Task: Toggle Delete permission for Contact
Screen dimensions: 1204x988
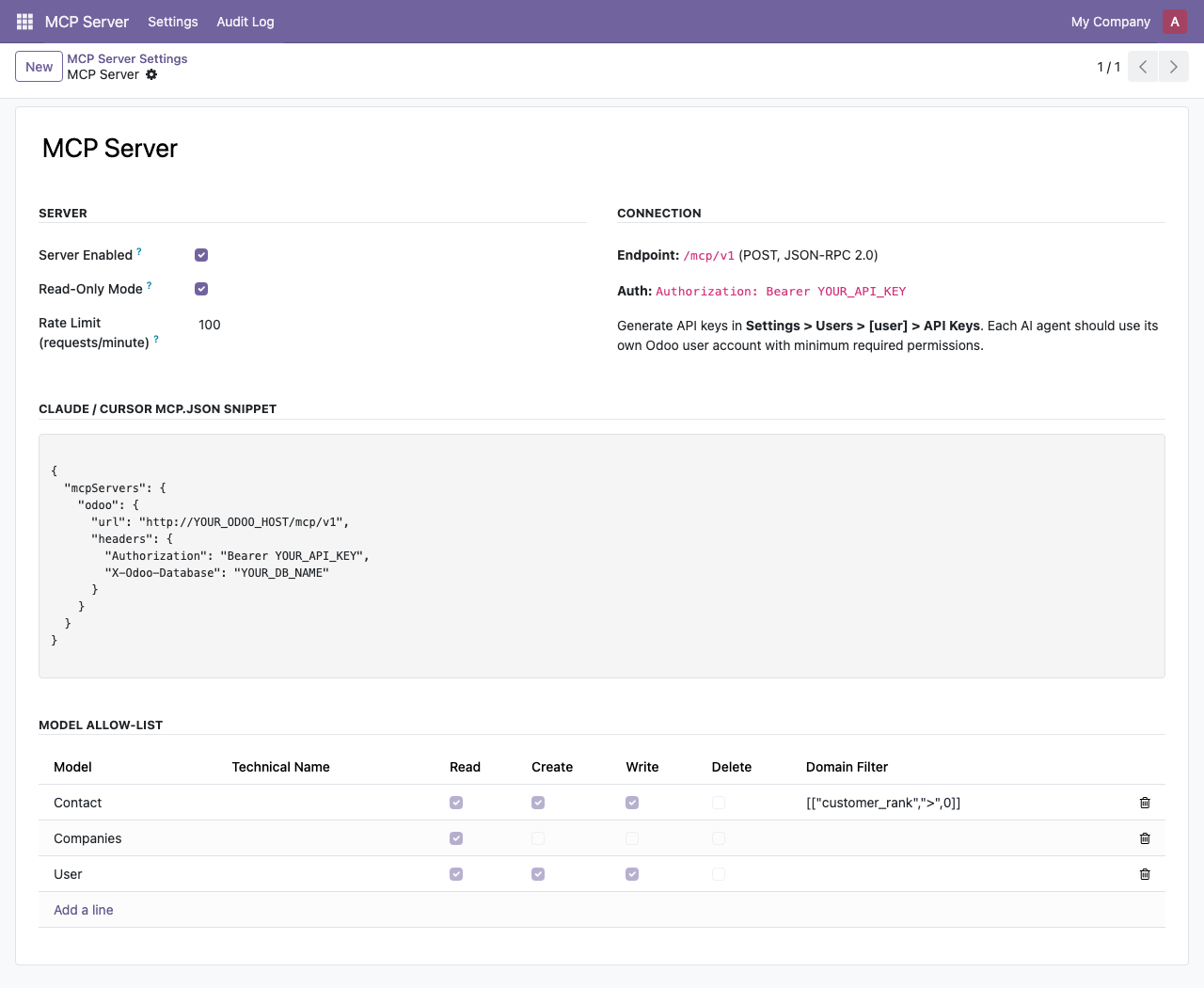Action: [719, 803]
